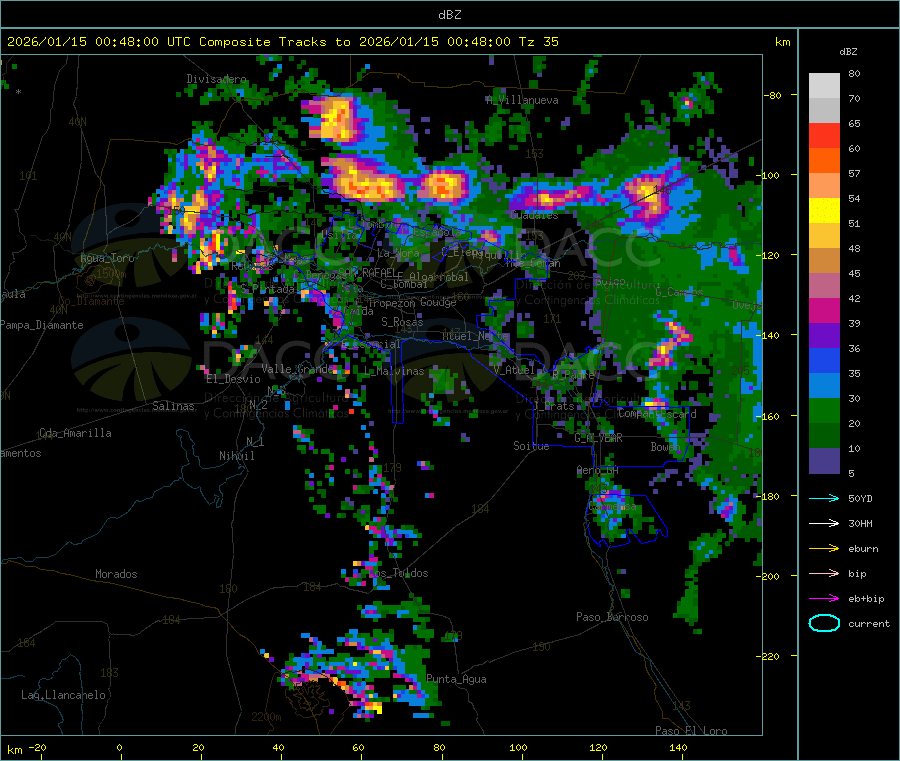Select the 51 dBZ gold swatch
The height and width of the screenshot is (761, 900).
tap(824, 235)
